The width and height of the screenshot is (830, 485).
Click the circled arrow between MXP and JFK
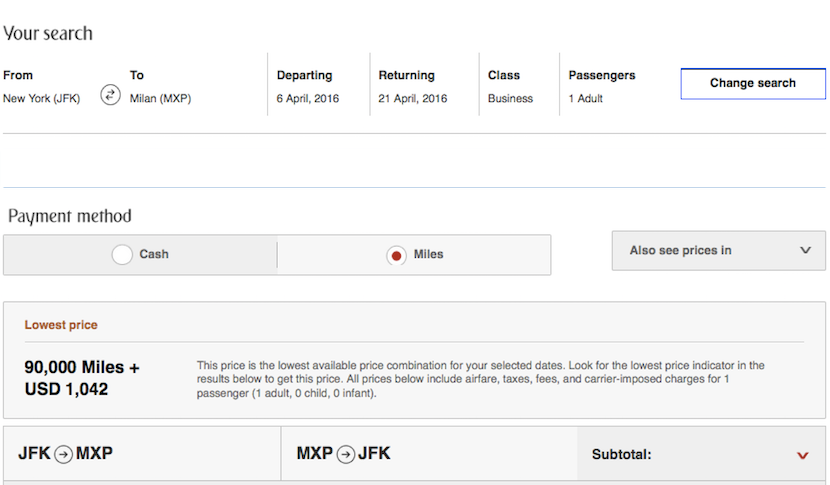[345, 454]
